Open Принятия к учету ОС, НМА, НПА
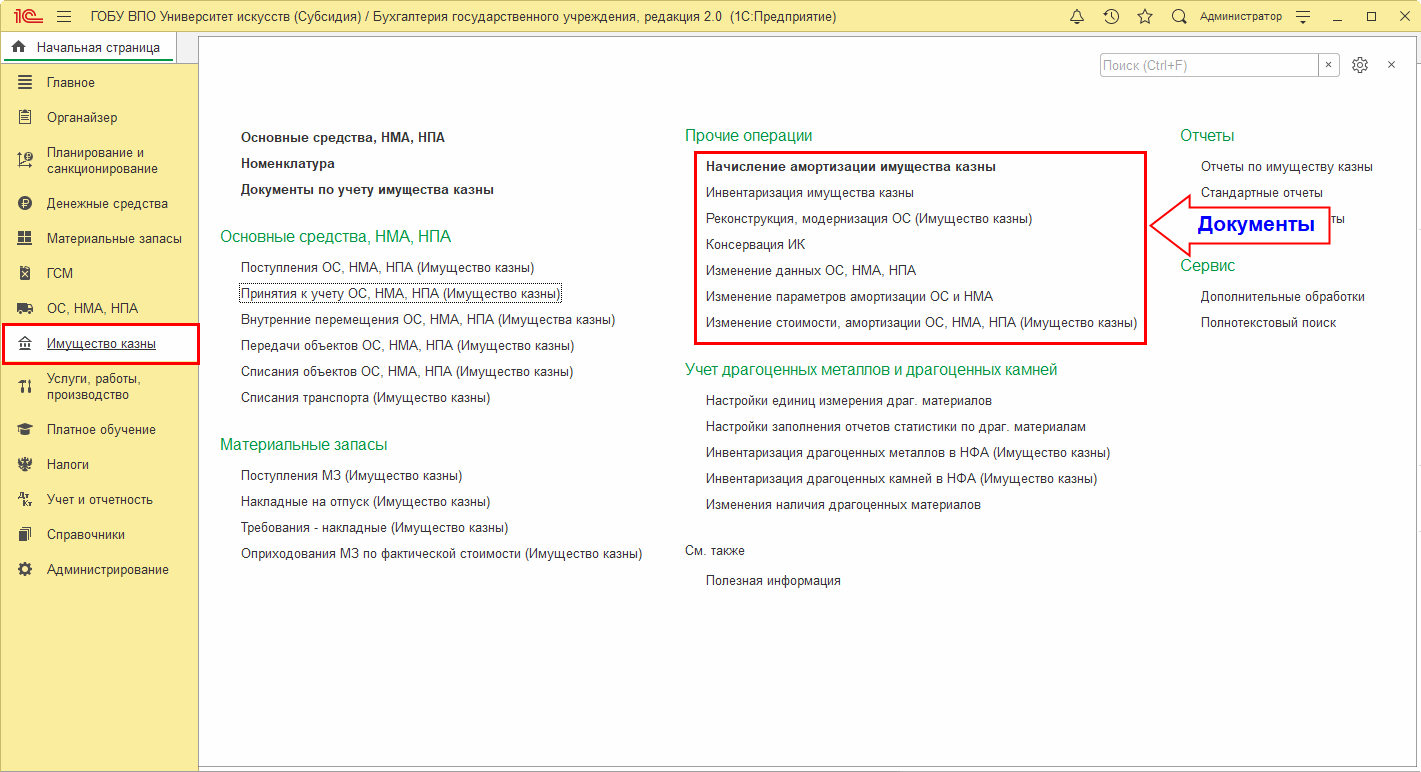 click(401, 294)
